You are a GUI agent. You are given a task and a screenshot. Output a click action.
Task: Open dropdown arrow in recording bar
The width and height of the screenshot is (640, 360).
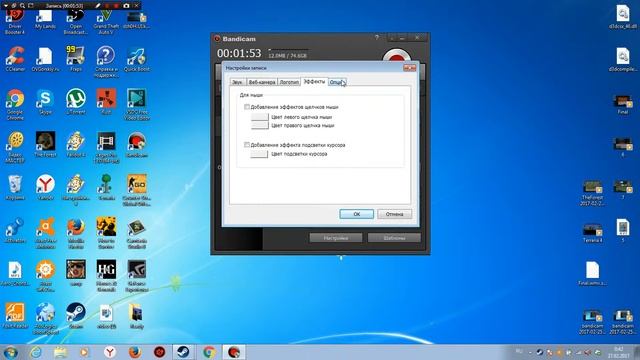click(x=6, y=6)
